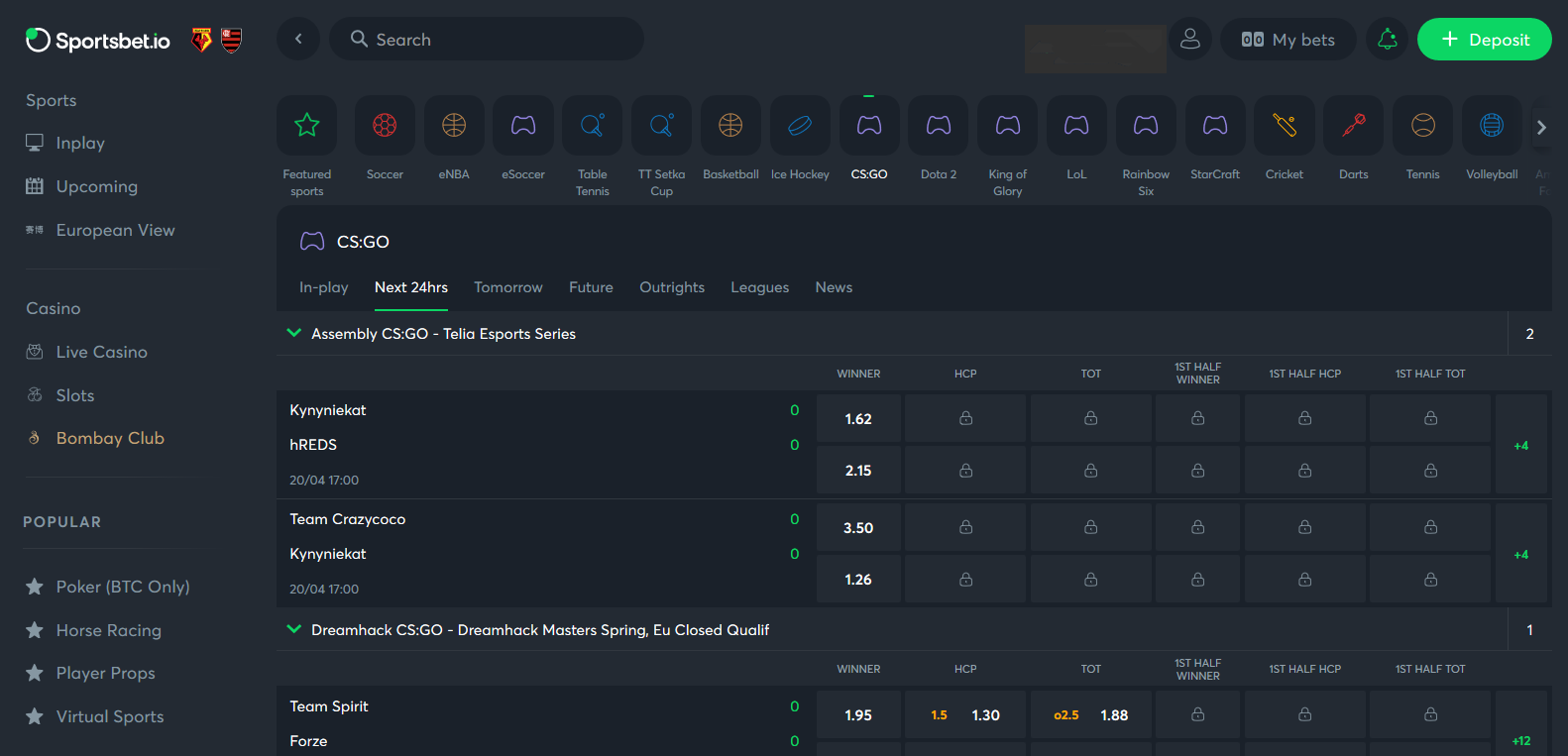1568x756 pixels.
Task: Select the Cricket sport icon
Action: [1285, 126]
